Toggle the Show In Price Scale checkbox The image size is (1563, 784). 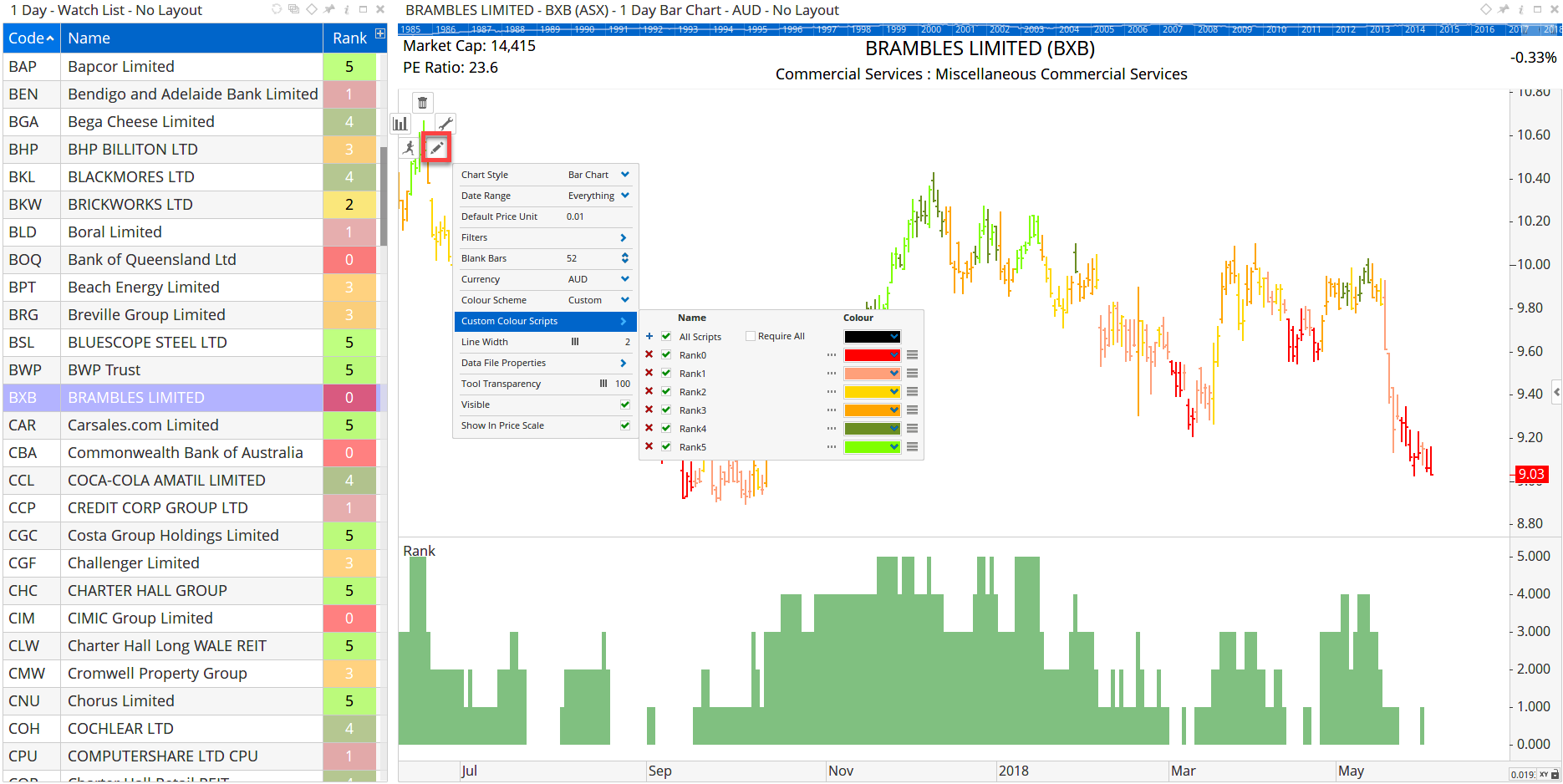click(624, 425)
